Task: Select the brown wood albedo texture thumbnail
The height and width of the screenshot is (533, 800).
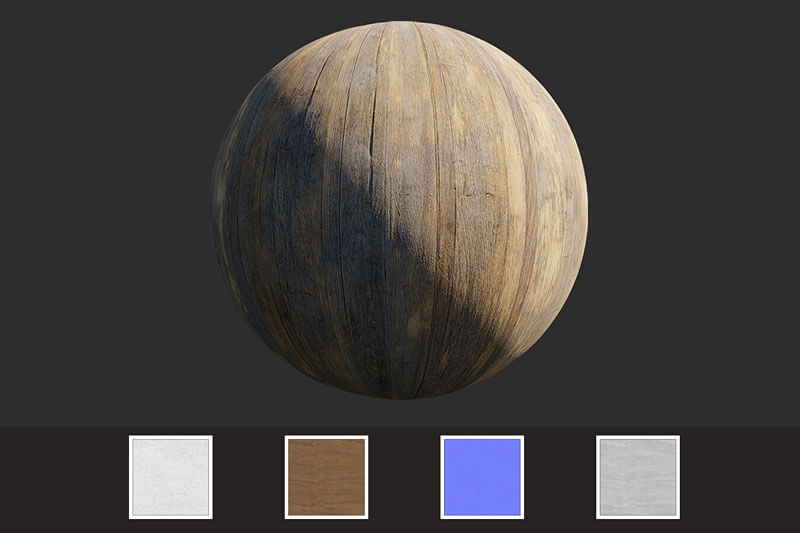Action: coord(326,477)
